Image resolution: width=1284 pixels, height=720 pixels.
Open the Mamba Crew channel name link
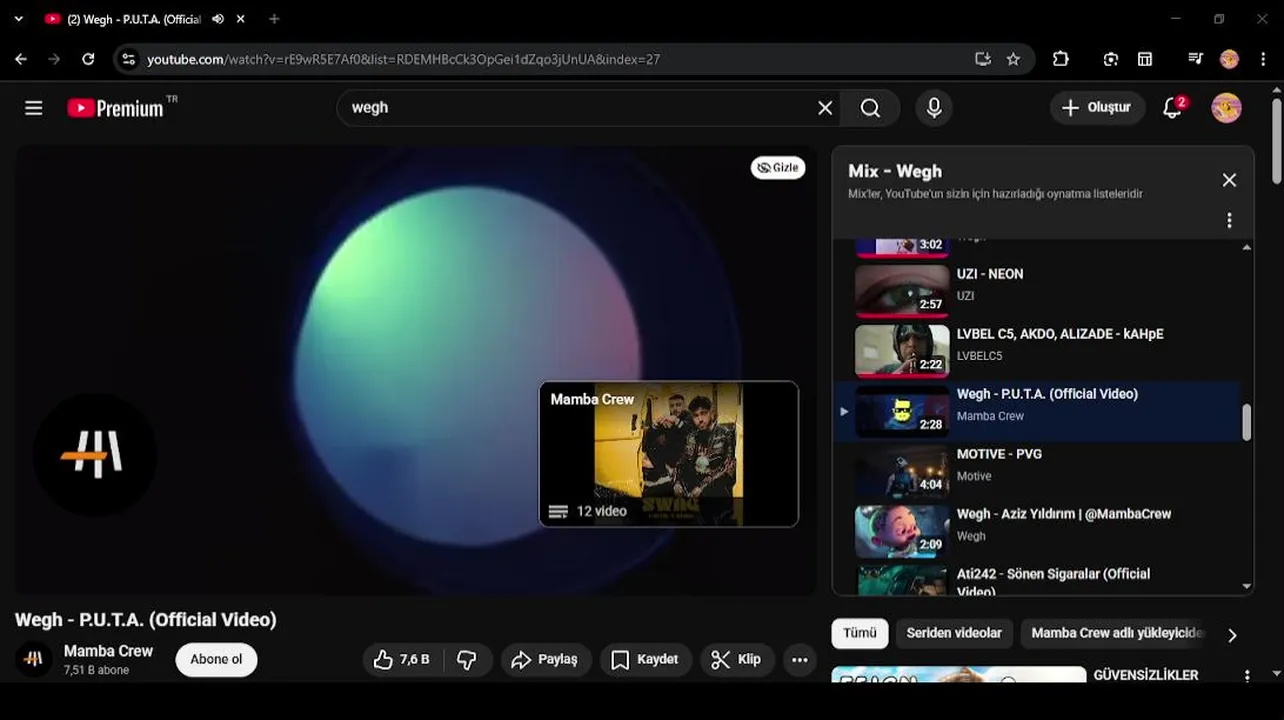pos(108,651)
